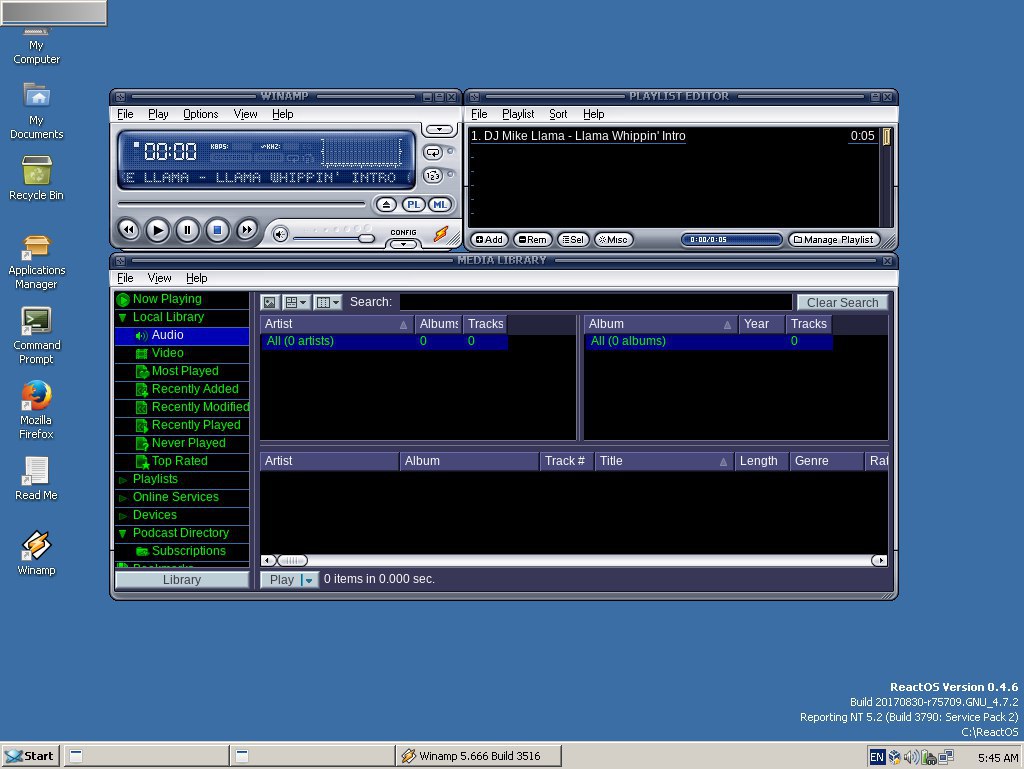Expand the Online Services tree node
Viewport: 1024px width, 769px height.
(122, 497)
